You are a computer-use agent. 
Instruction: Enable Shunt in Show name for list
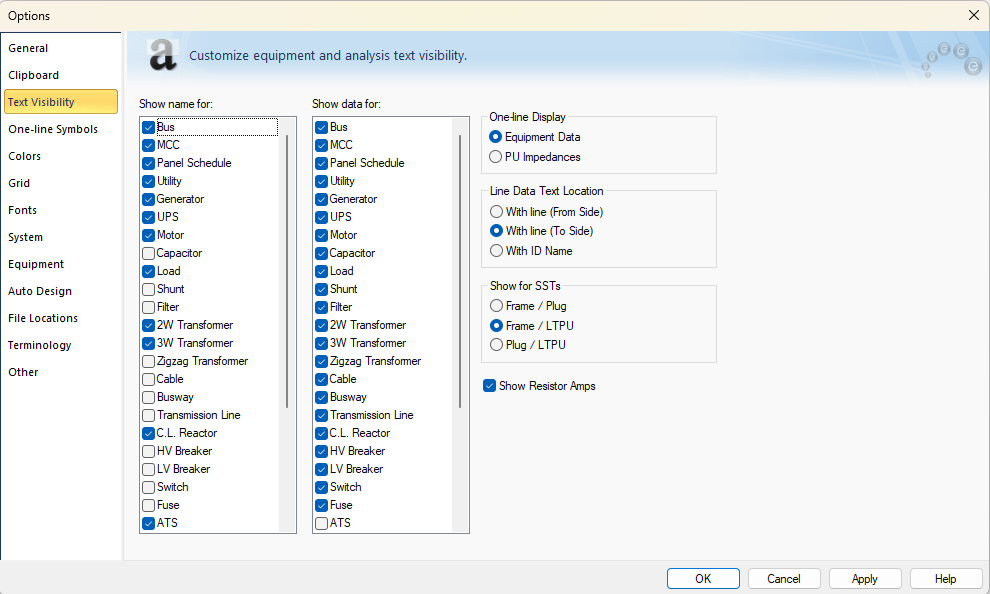click(148, 289)
